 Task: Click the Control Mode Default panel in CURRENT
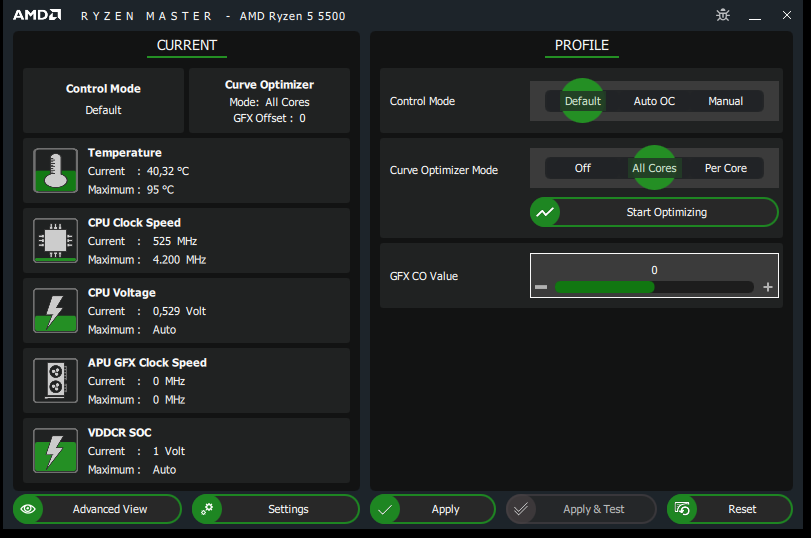pyautogui.click(x=103, y=100)
